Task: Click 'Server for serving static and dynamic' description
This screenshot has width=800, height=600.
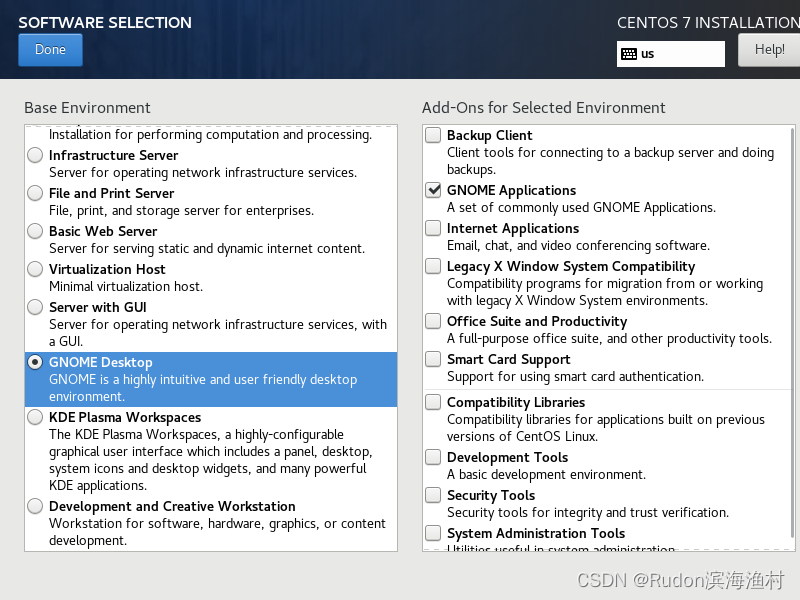Action: point(207,248)
